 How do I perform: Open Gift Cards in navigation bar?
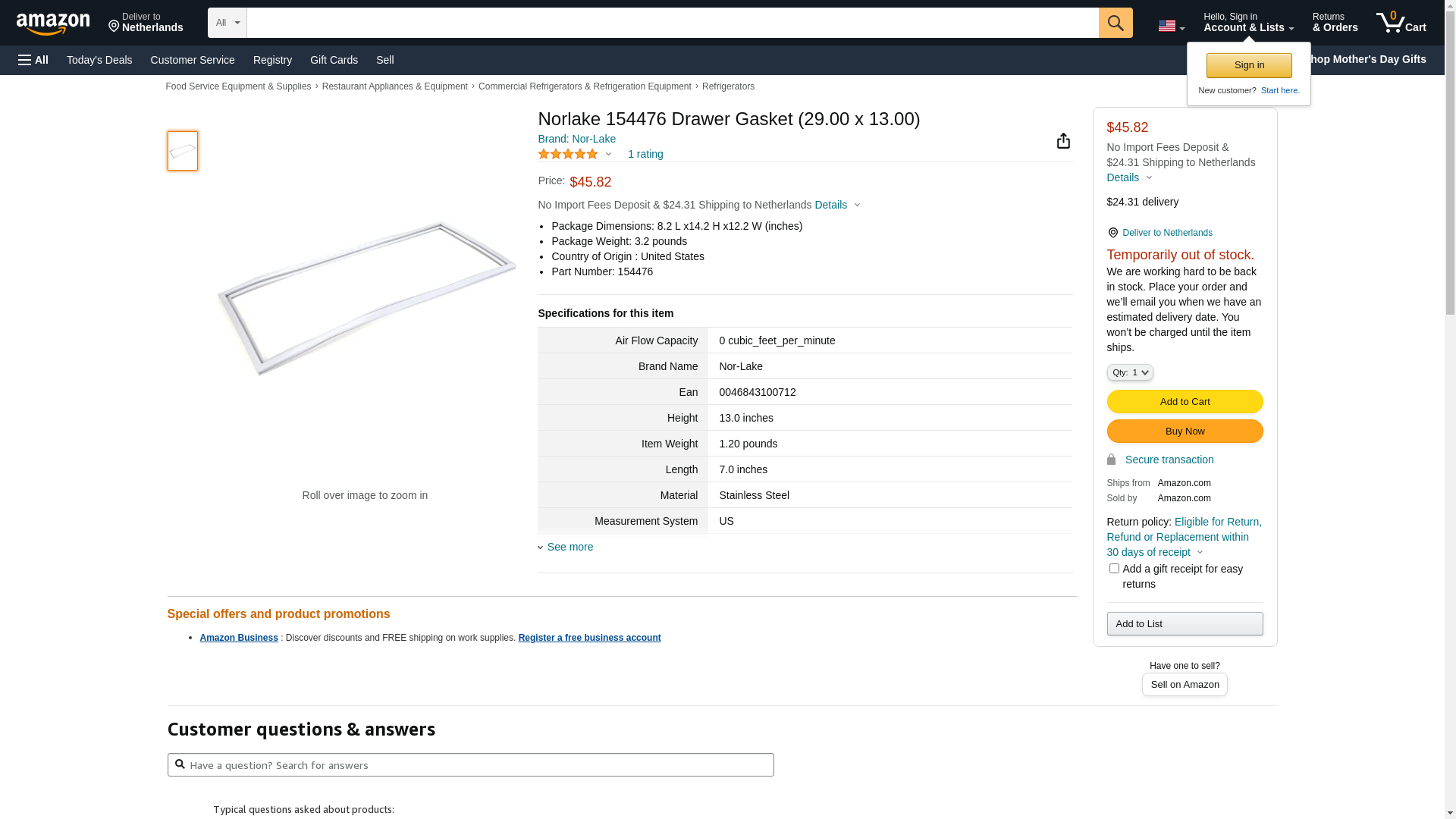pos(334,60)
